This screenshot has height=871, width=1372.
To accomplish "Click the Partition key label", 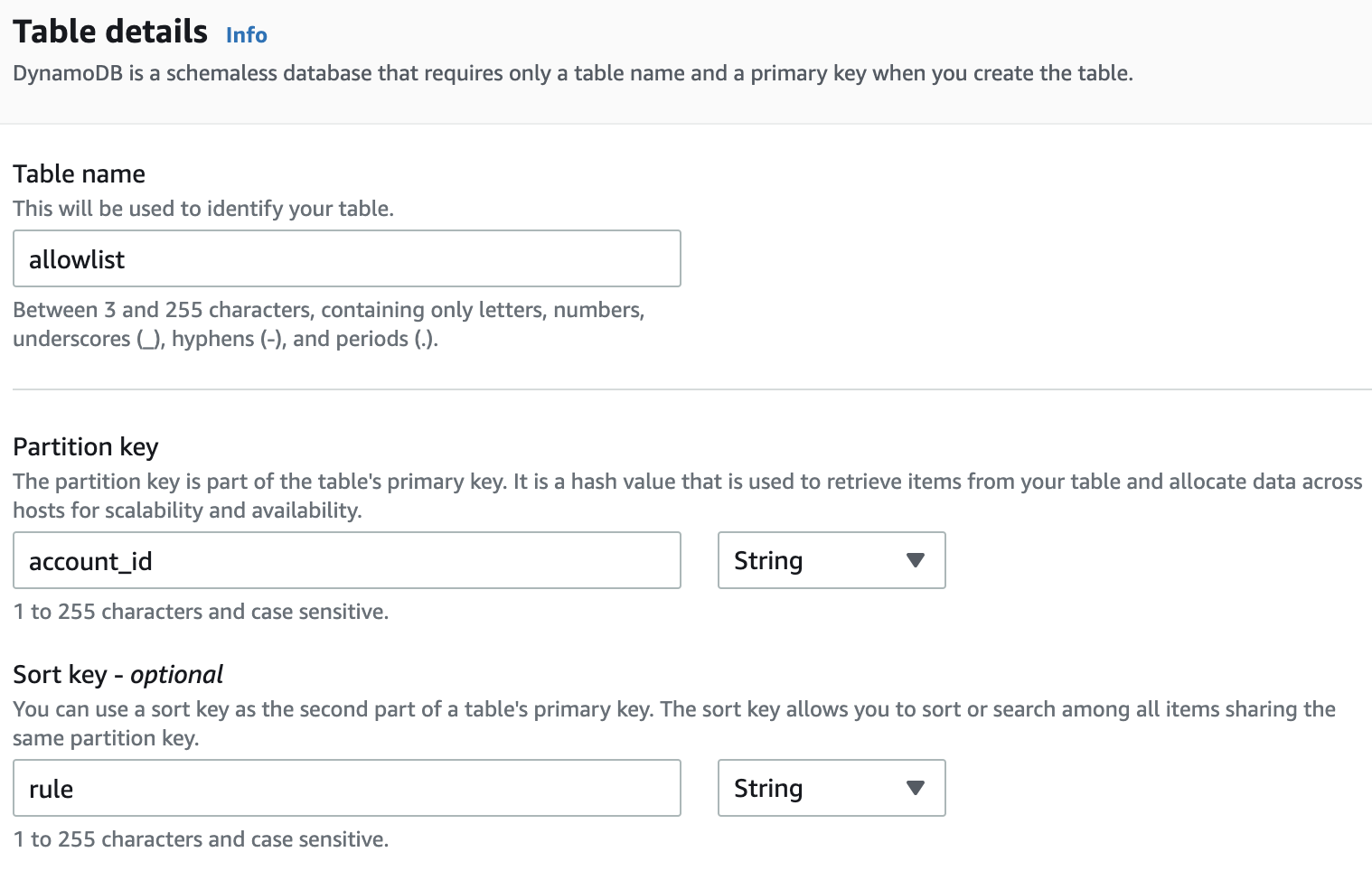I will (x=86, y=447).
